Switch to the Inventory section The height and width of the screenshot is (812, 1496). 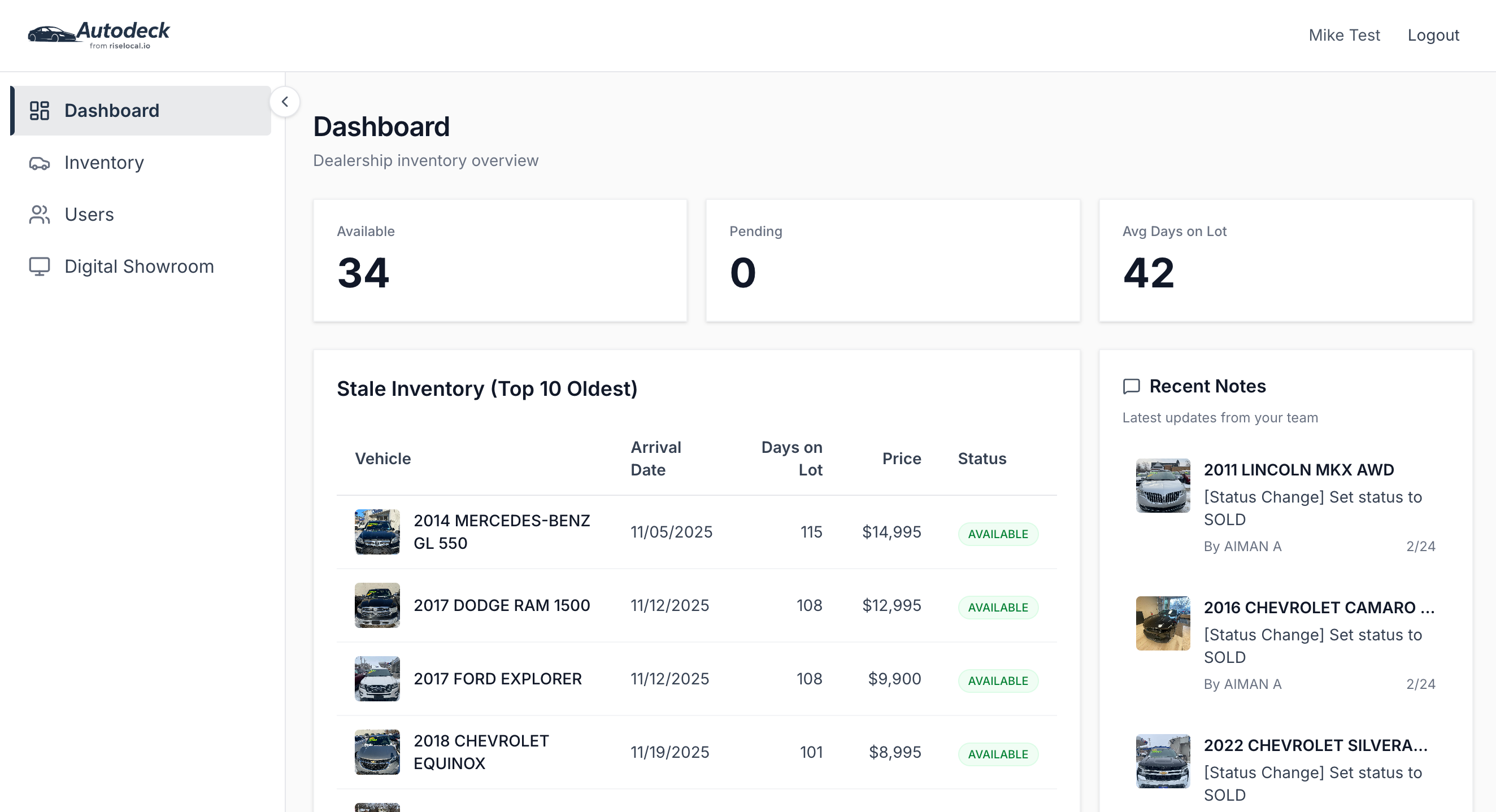click(104, 163)
